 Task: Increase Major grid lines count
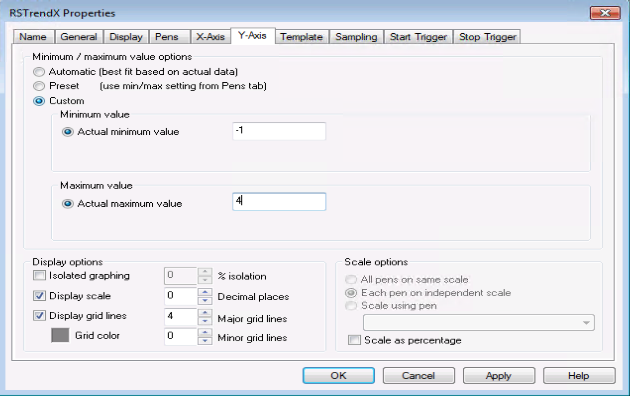click(205, 312)
